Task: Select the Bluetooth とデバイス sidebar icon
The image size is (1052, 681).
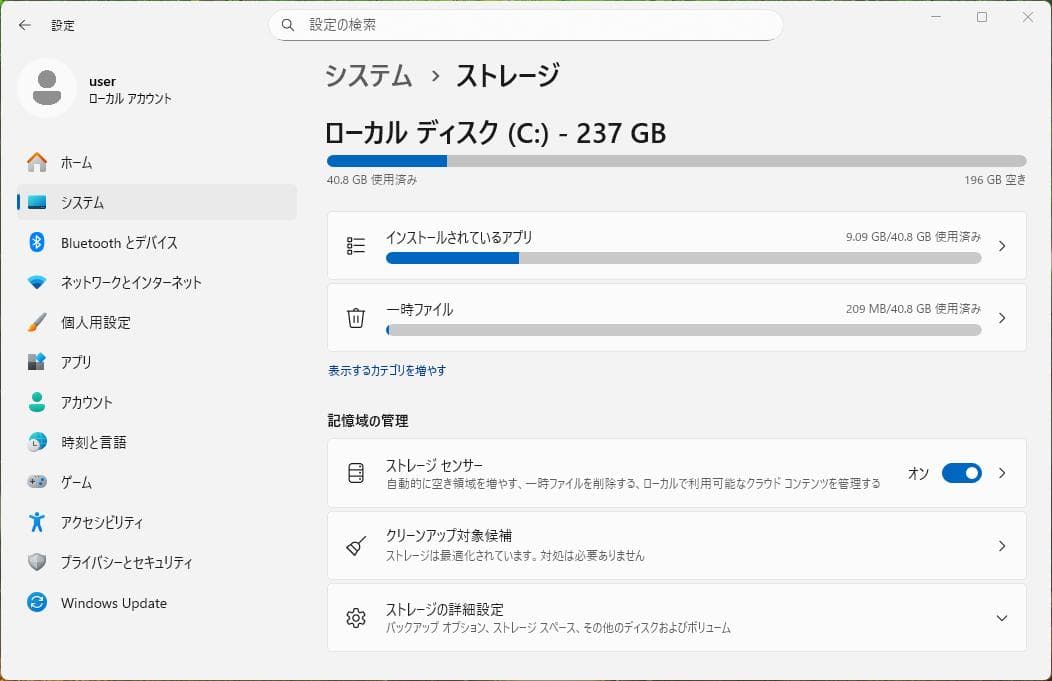Action: (37, 242)
